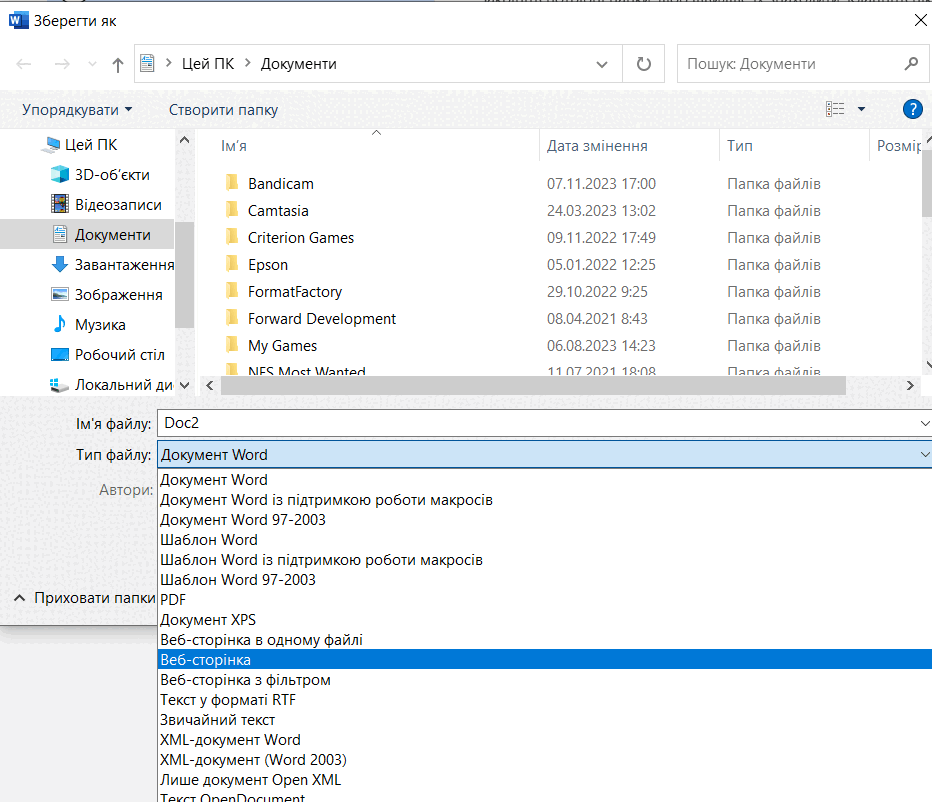Image resolution: width=932 pixels, height=802 pixels.
Task: Click the document icon in address bar
Action: (147, 63)
